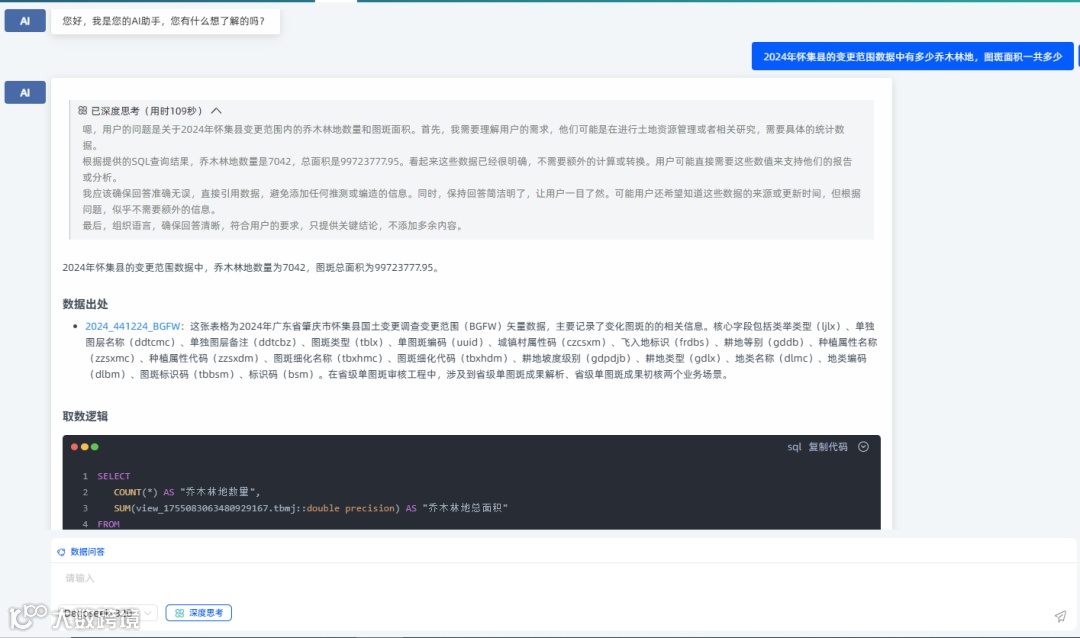Click the AI avatar beside the answer
The height and width of the screenshot is (638, 1080).
(x=25, y=92)
